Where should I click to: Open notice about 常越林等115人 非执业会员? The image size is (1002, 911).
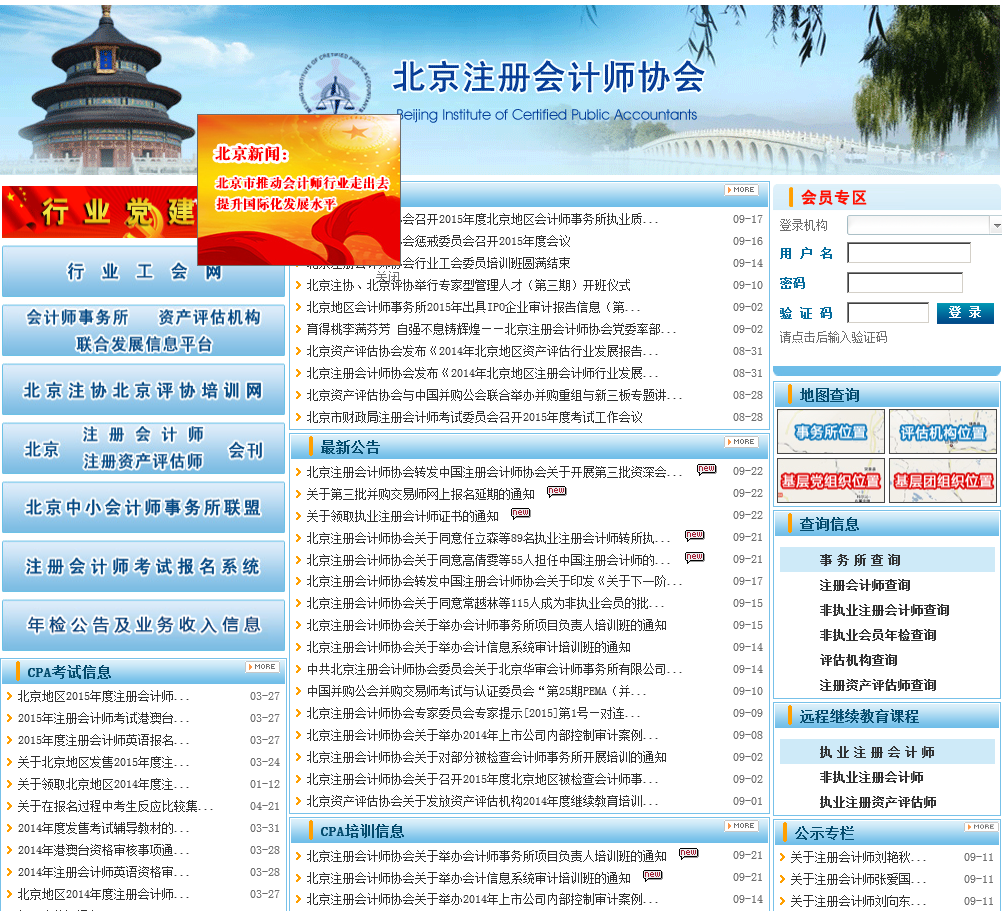pyautogui.click(x=486, y=603)
